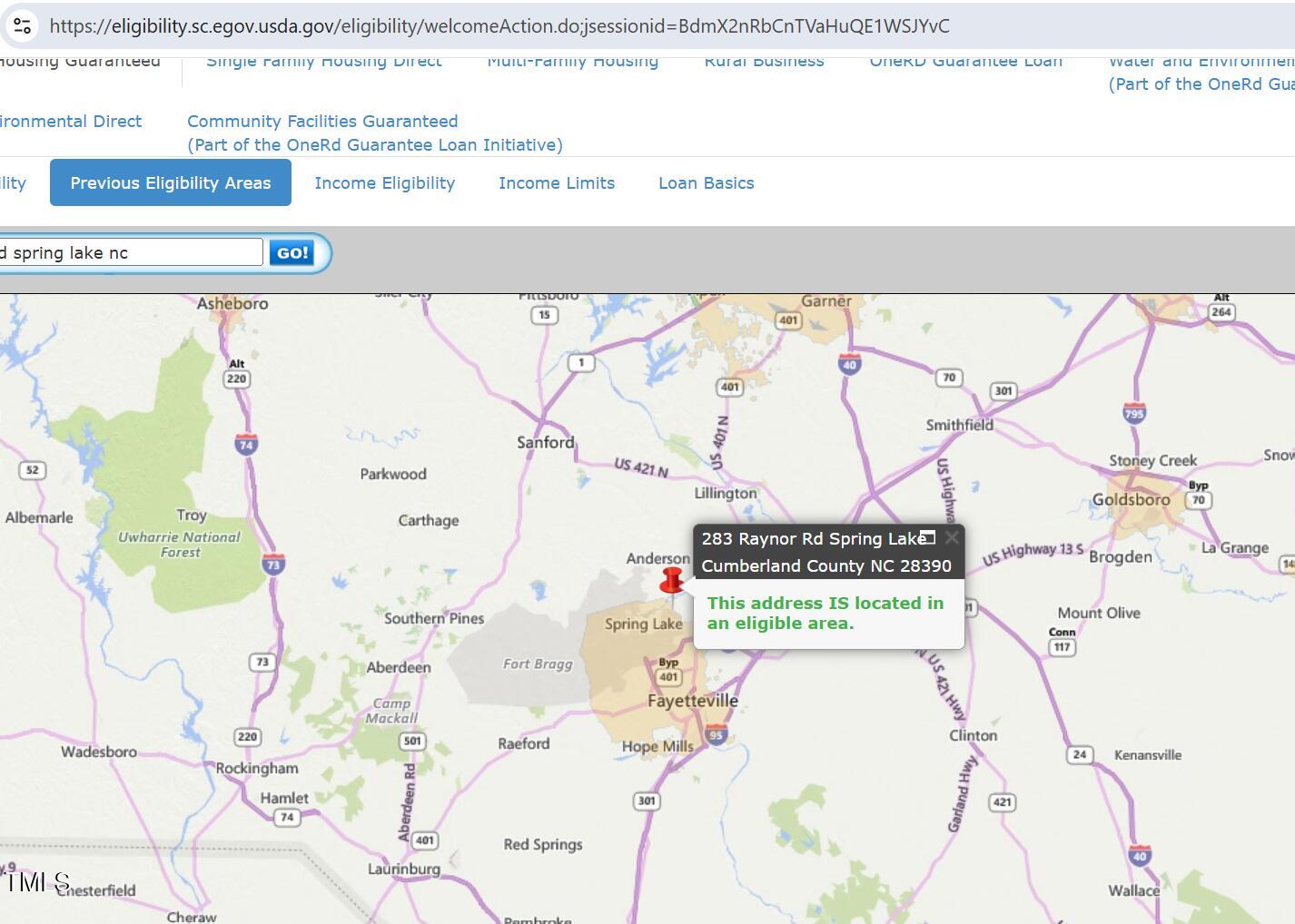Click the Wadesboro map label
1295x924 pixels.
point(99,752)
